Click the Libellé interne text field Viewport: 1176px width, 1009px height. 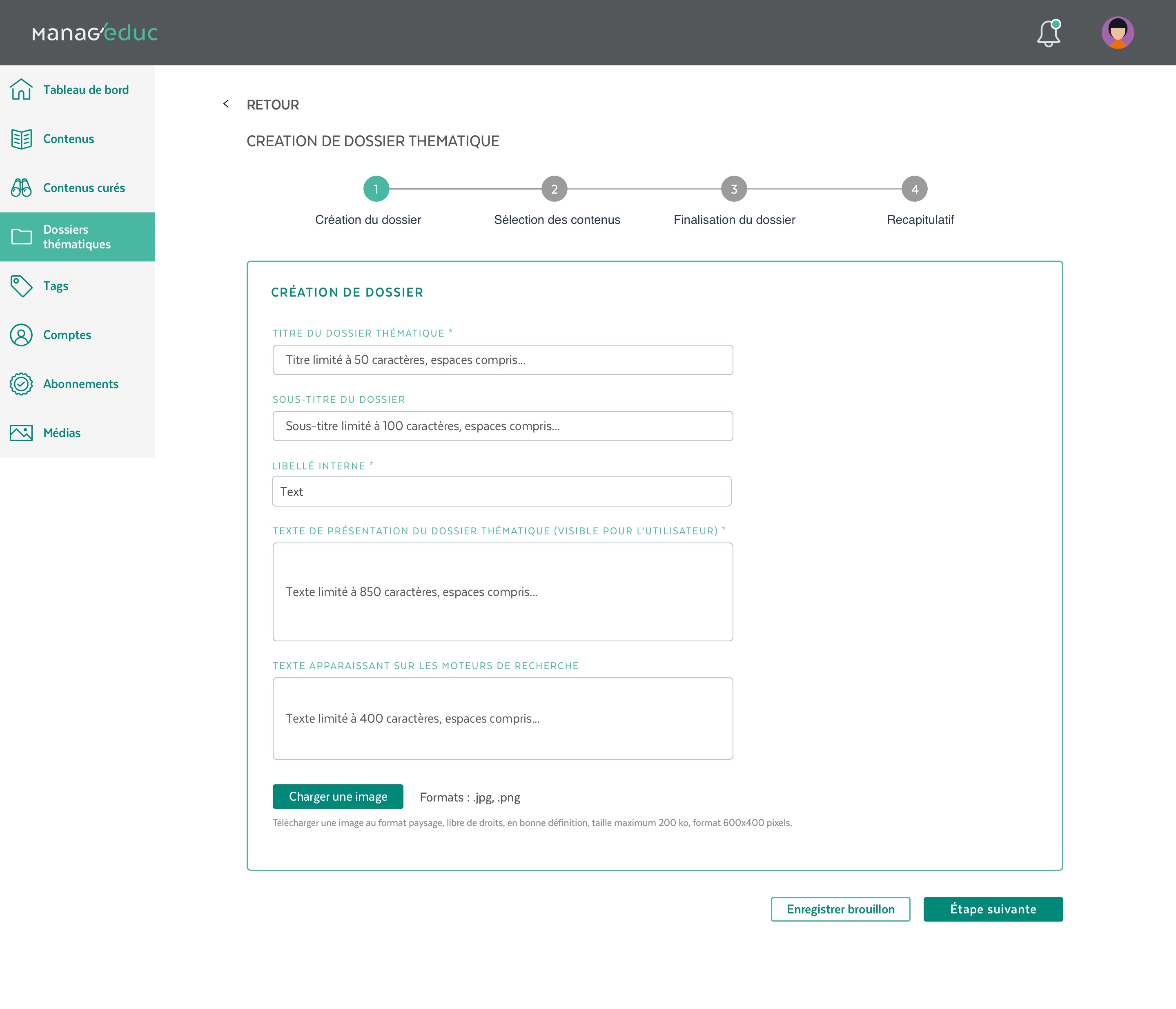[502, 491]
